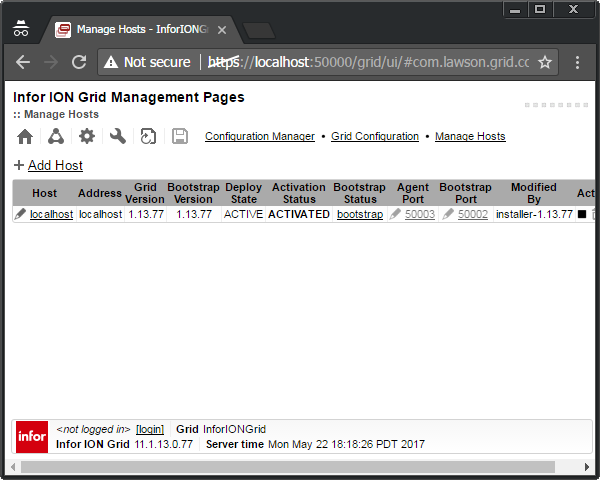Click the black square action icon
Viewport: 600px width, 480px height.
point(582,214)
